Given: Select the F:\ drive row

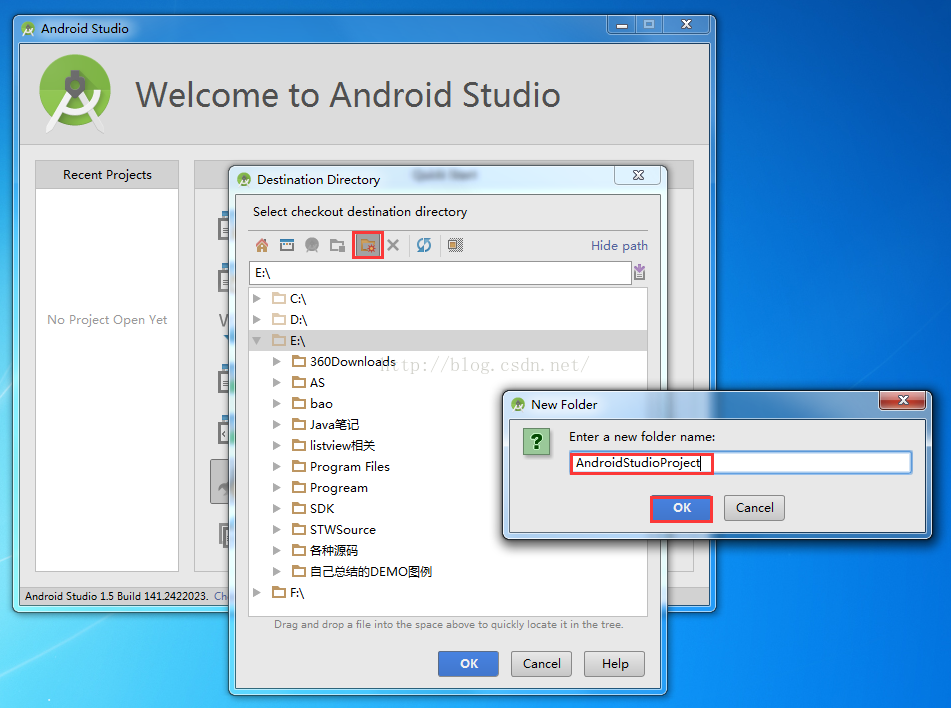Looking at the screenshot, I should point(448,592).
